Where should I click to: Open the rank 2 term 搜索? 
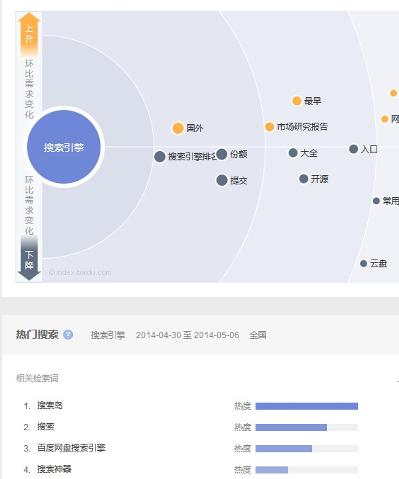[x=46, y=427]
